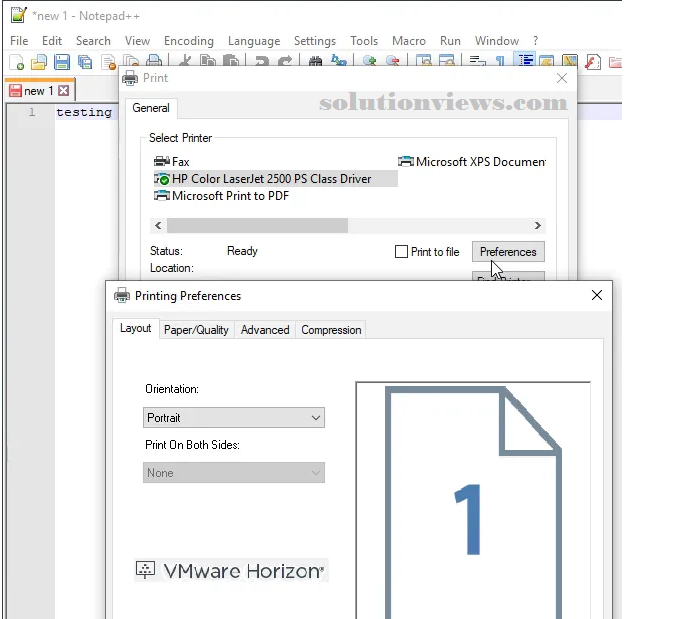
Task: Open the Tools menu
Action: pos(364,41)
